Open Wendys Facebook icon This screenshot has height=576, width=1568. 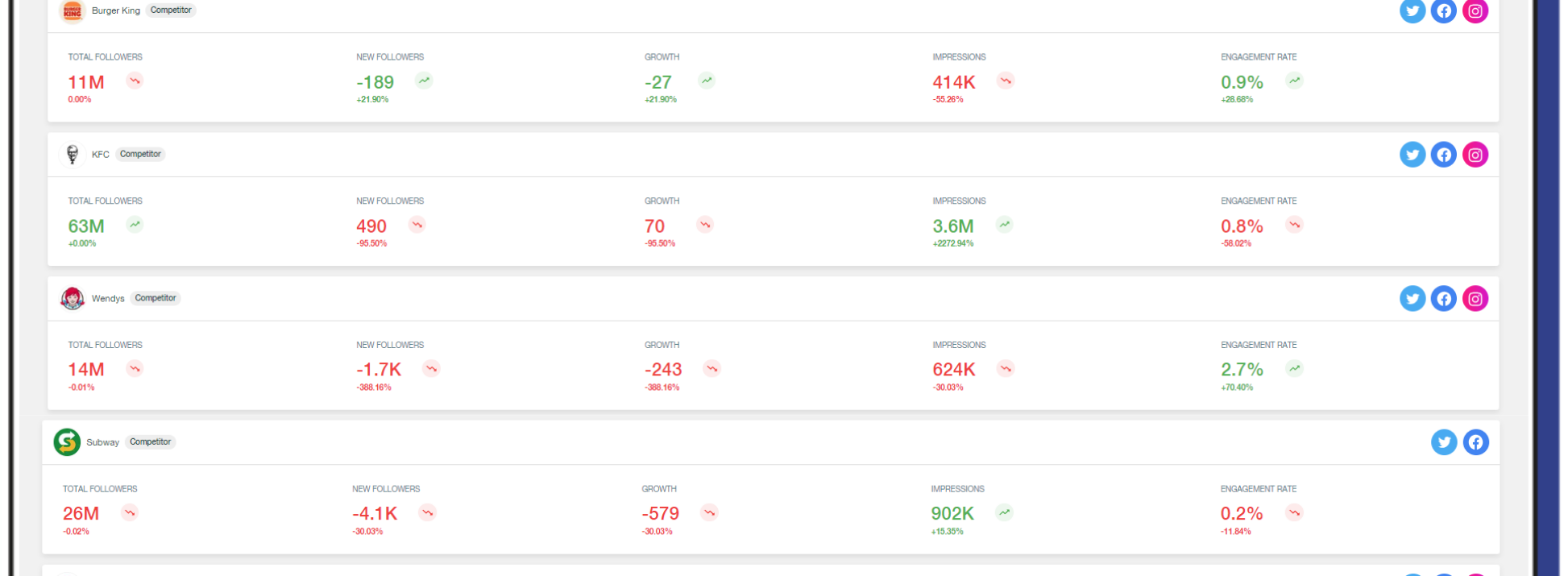1443,299
